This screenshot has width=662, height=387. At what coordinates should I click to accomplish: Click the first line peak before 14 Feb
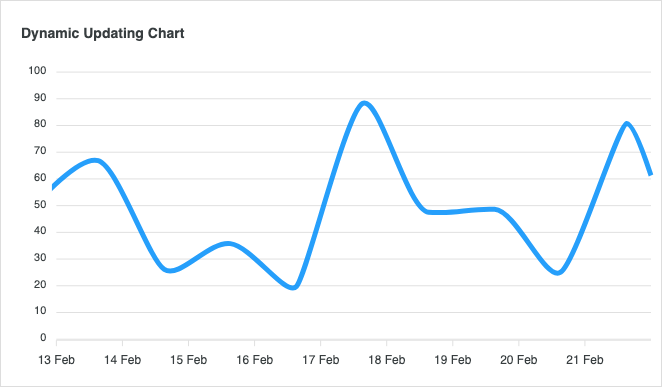(95, 160)
